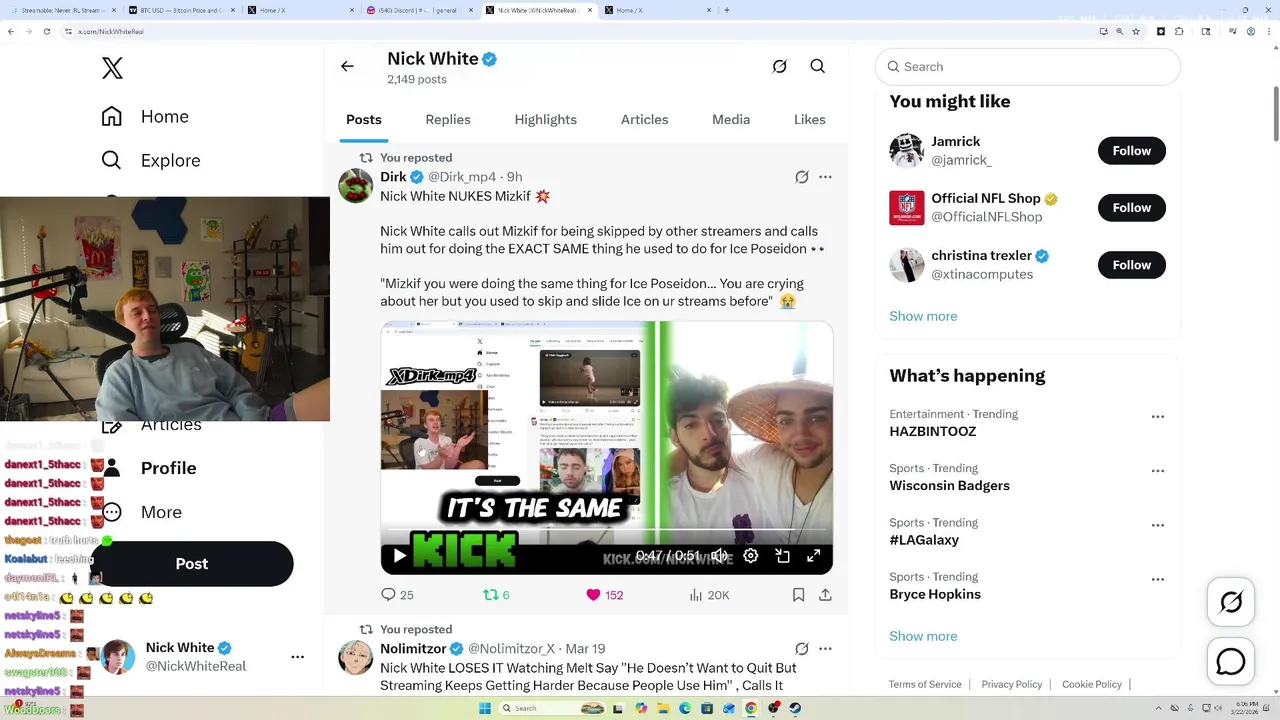This screenshot has width=1280, height=720.
Task: Open the floating Grok button
Action: pos(1231,602)
